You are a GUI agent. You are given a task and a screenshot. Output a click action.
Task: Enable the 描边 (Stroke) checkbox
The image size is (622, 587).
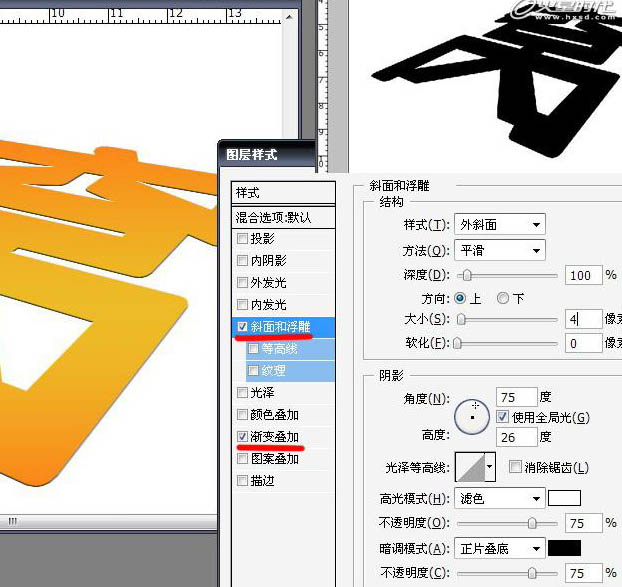243,481
